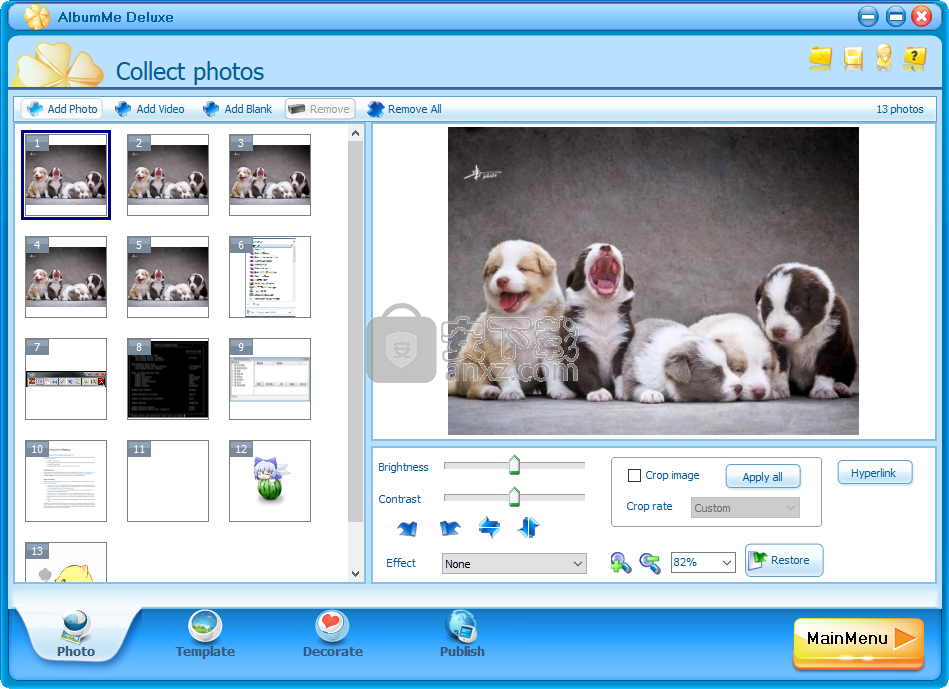Click the 13 photos count label
The image size is (949, 689).
(x=899, y=109)
